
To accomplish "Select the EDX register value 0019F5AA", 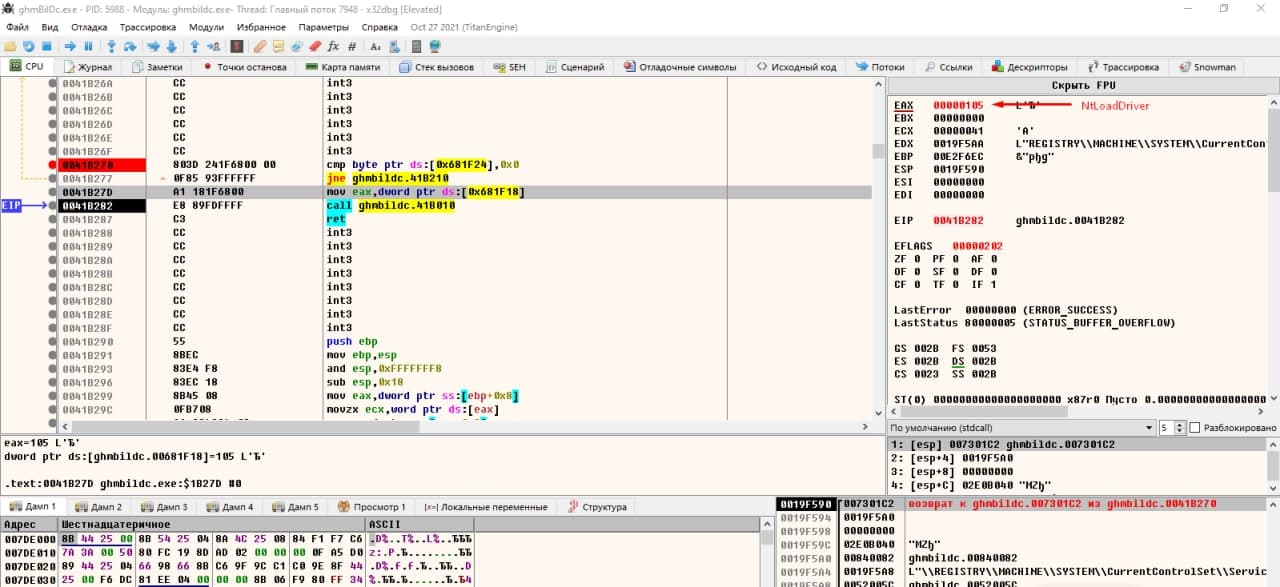I will pyautogui.click(x=958, y=144).
